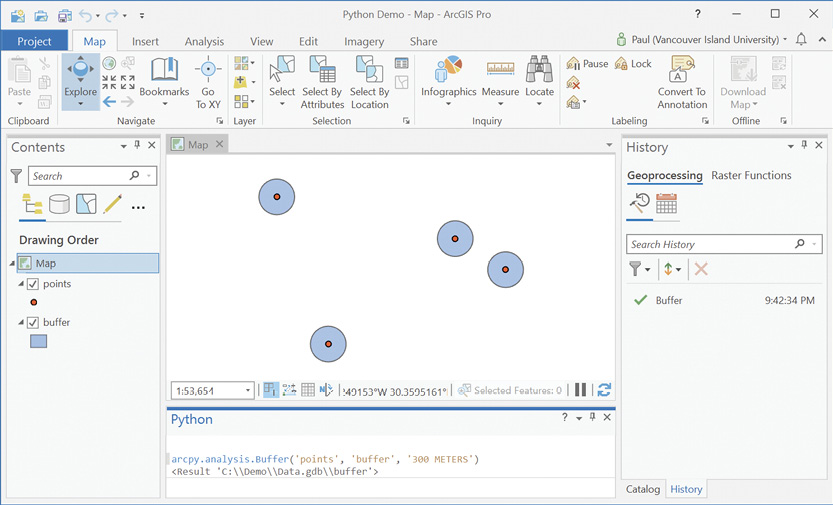
Task: Click Convert To Annotation
Action: [682, 83]
